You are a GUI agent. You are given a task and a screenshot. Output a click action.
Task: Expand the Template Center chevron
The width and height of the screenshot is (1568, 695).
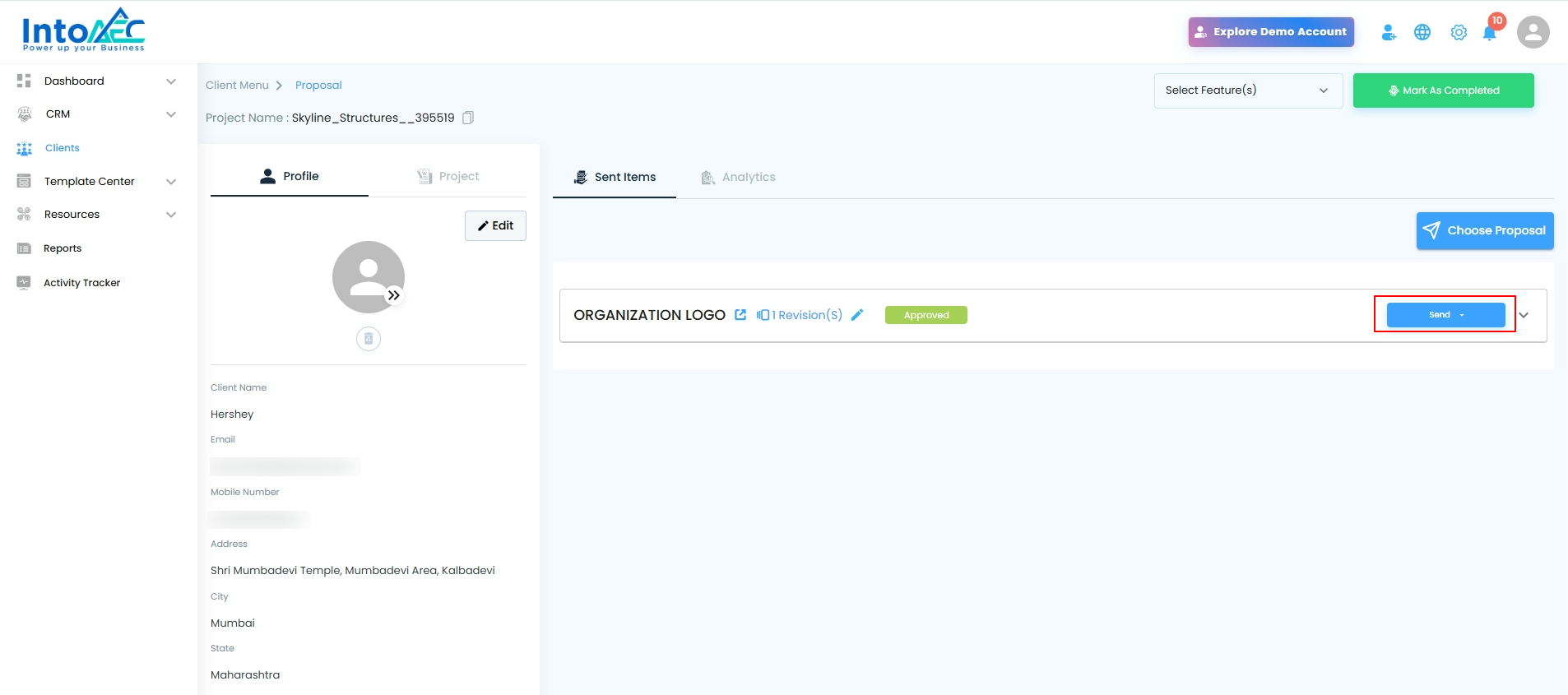[171, 182]
